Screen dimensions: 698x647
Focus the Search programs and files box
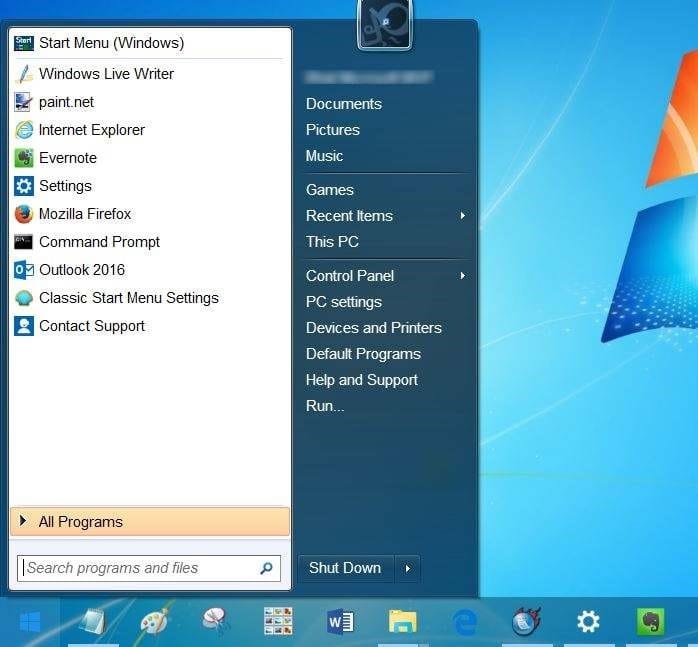click(x=149, y=568)
